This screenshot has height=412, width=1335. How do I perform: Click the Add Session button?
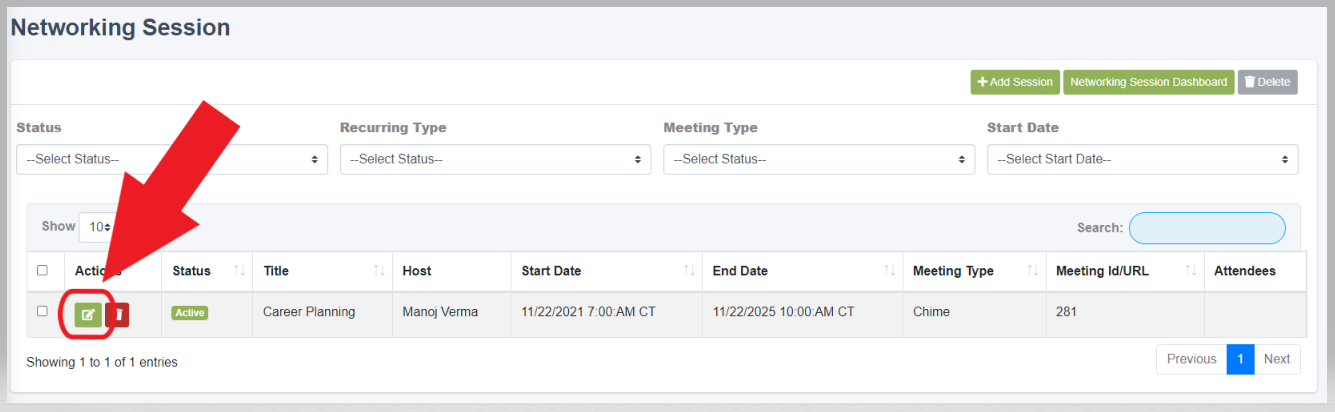[1015, 82]
